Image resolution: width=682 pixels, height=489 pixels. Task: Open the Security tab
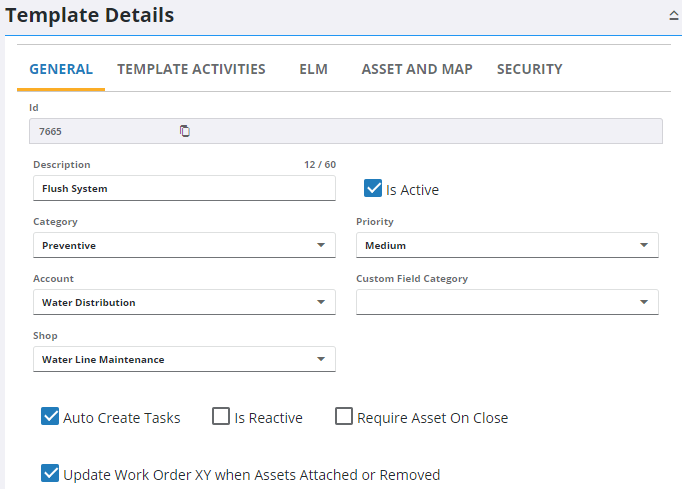[529, 69]
